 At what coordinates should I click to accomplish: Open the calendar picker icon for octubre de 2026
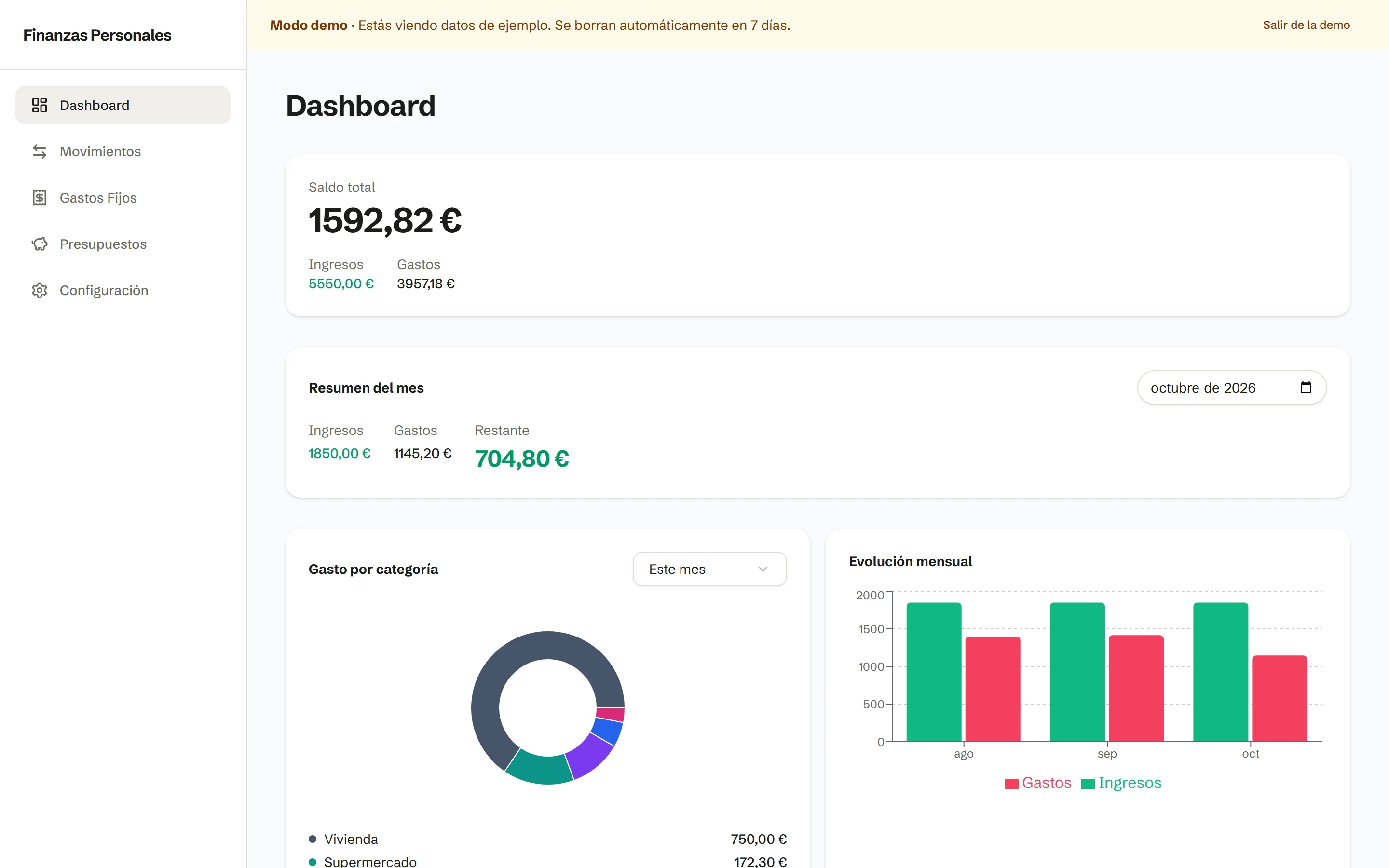click(x=1306, y=388)
